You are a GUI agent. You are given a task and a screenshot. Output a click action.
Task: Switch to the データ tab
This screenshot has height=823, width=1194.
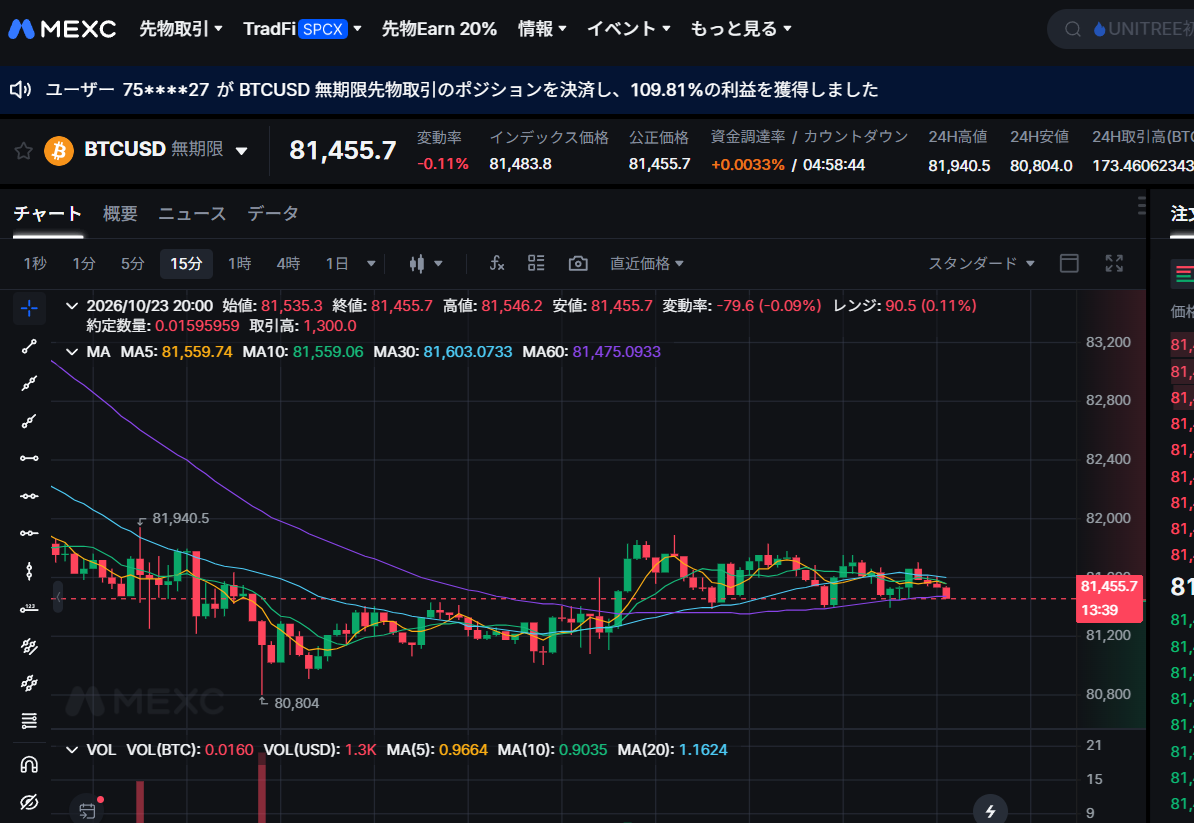pos(273,214)
